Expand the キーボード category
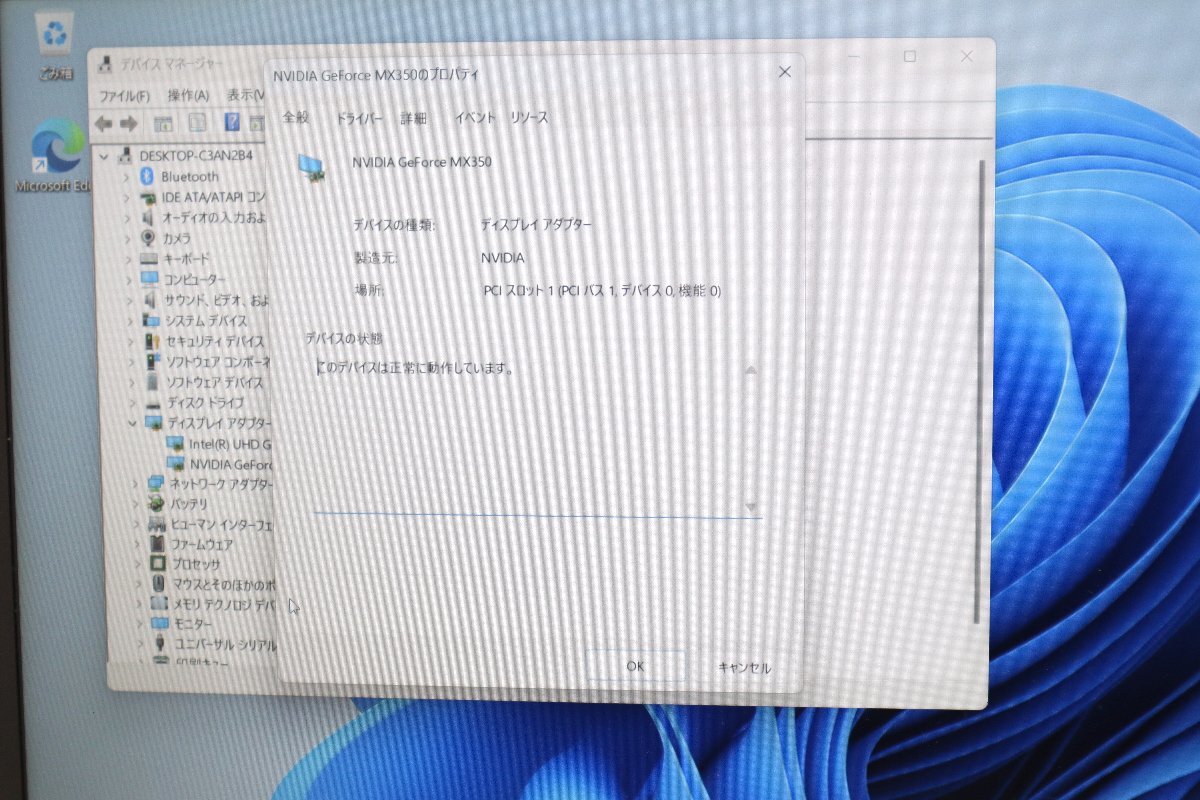Image resolution: width=1200 pixels, height=800 pixels. (127, 259)
